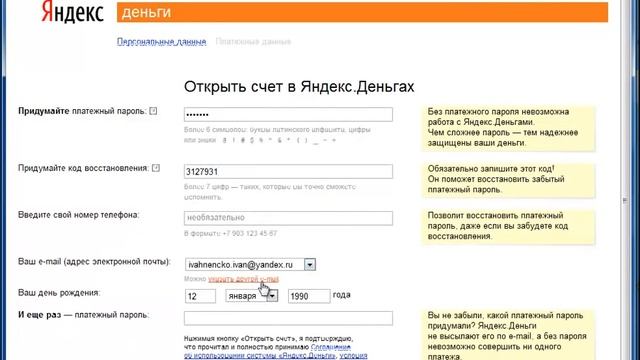Click the phone number field with необязательно placeholder
This screenshot has width=640, height=360.
tap(288, 218)
